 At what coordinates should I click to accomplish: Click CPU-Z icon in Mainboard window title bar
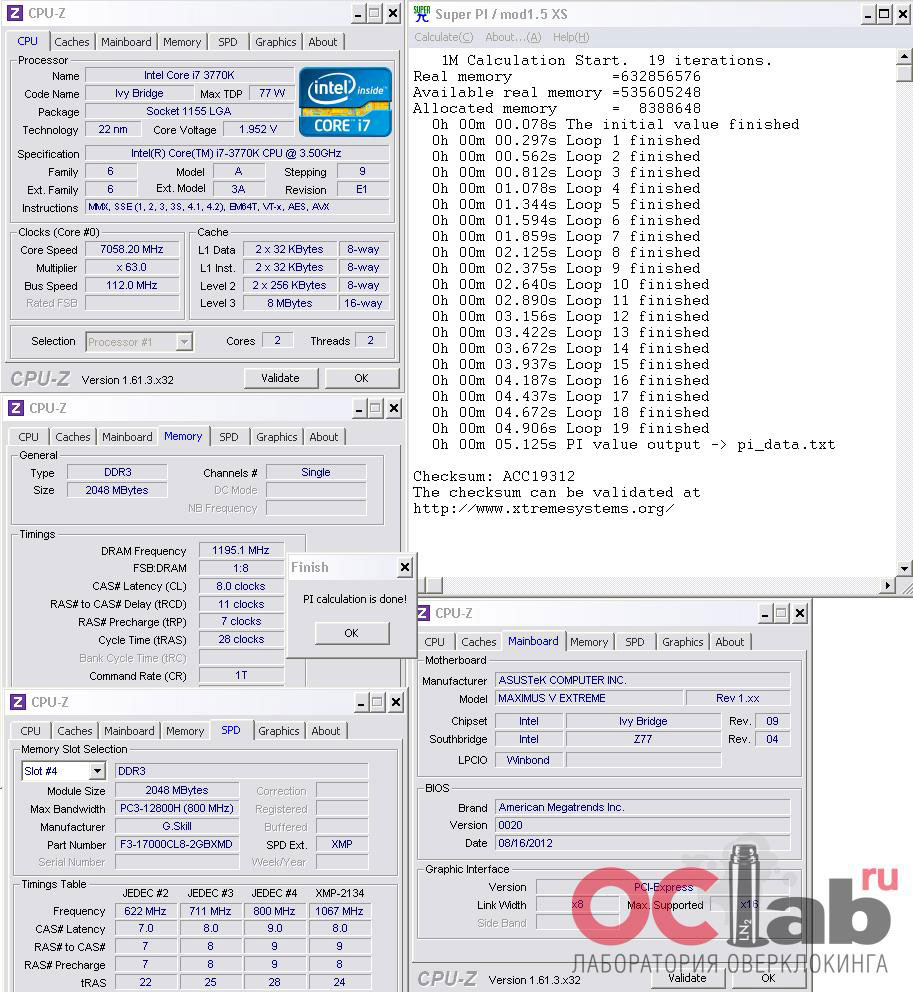(423, 613)
